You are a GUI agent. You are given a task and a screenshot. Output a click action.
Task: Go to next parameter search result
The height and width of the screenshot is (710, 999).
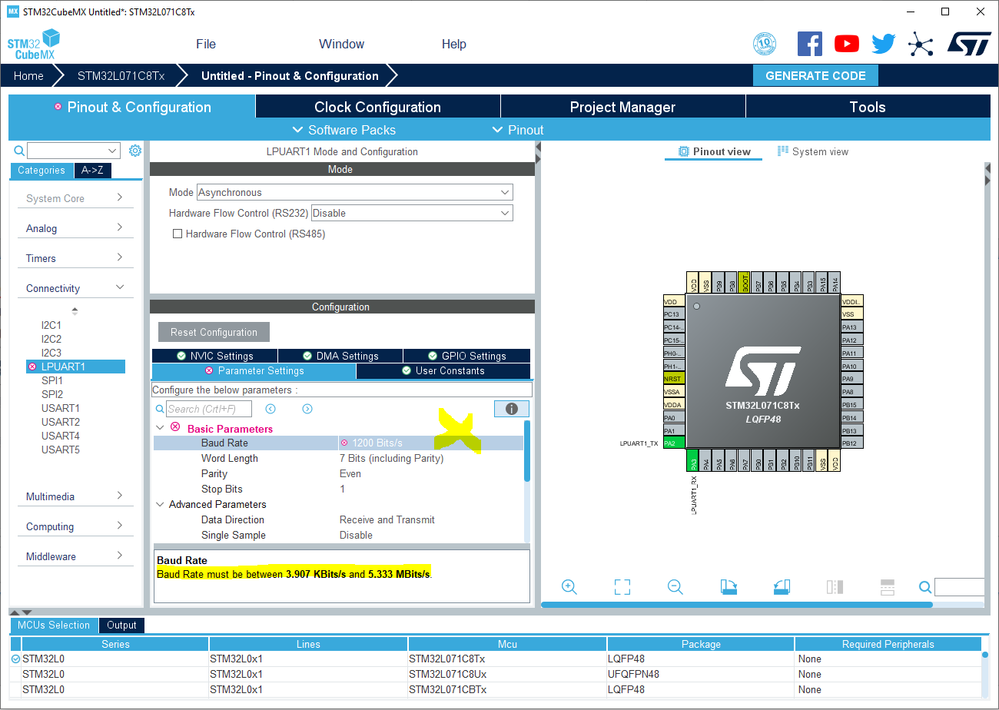(x=307, y=409)
